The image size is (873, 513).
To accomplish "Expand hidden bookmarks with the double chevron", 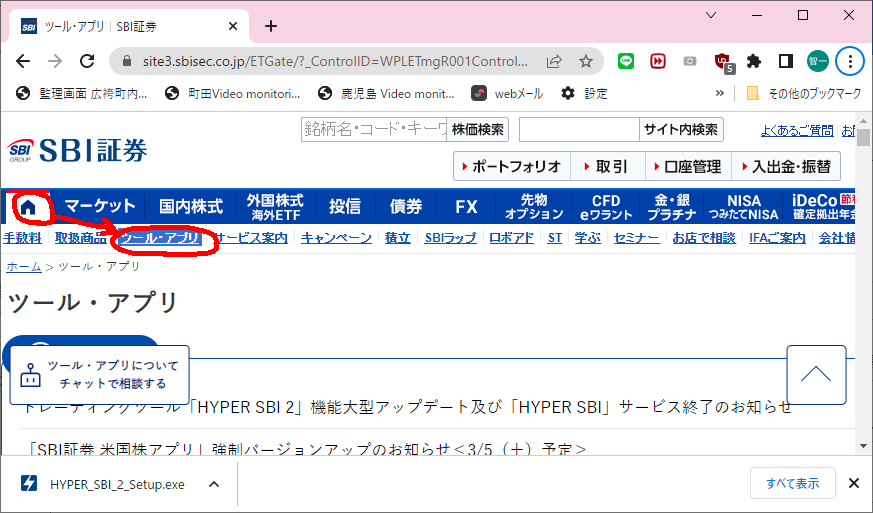I will [720, 93].
